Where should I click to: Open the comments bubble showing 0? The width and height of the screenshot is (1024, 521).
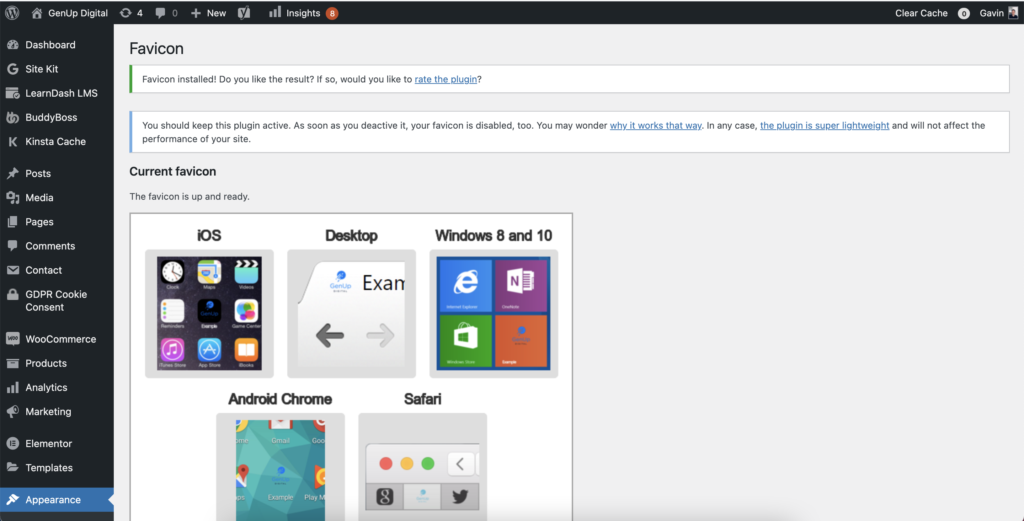tap(159, 13)
